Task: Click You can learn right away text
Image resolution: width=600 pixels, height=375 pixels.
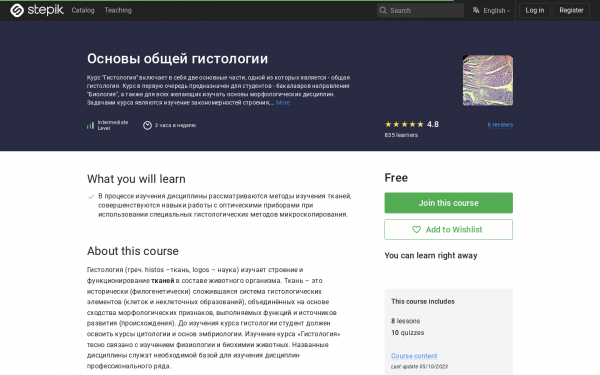Action: pos(431,256)
